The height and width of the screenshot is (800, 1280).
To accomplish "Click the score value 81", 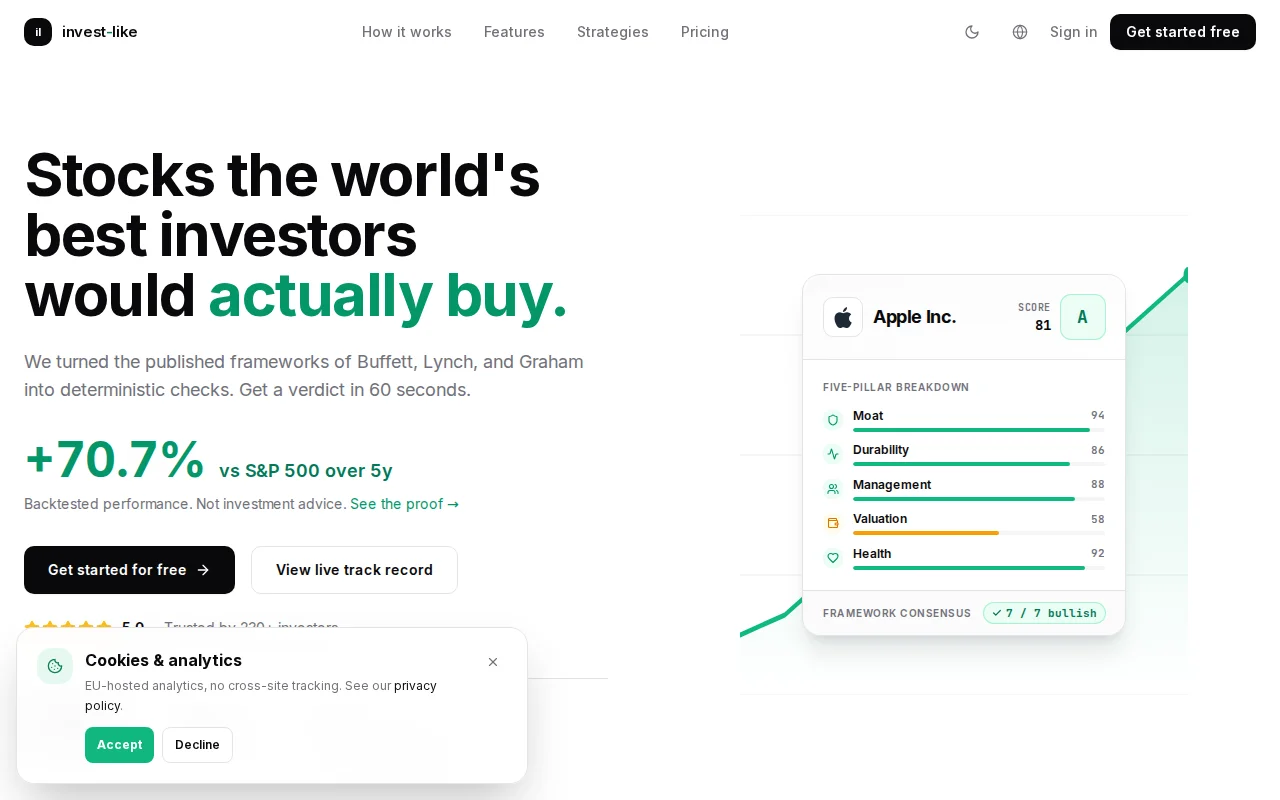I will [1043, 325].
